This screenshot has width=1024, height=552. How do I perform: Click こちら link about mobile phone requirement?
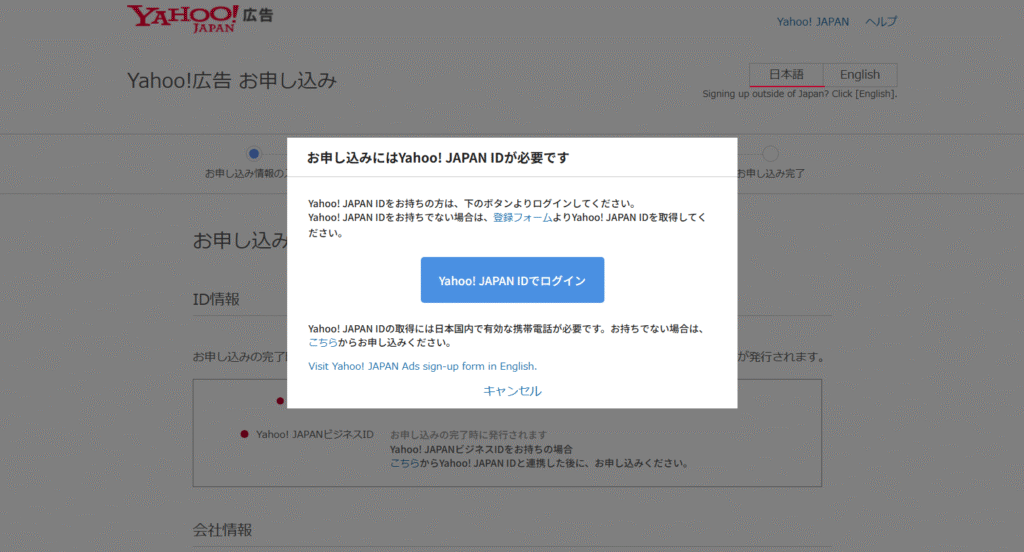323,342
